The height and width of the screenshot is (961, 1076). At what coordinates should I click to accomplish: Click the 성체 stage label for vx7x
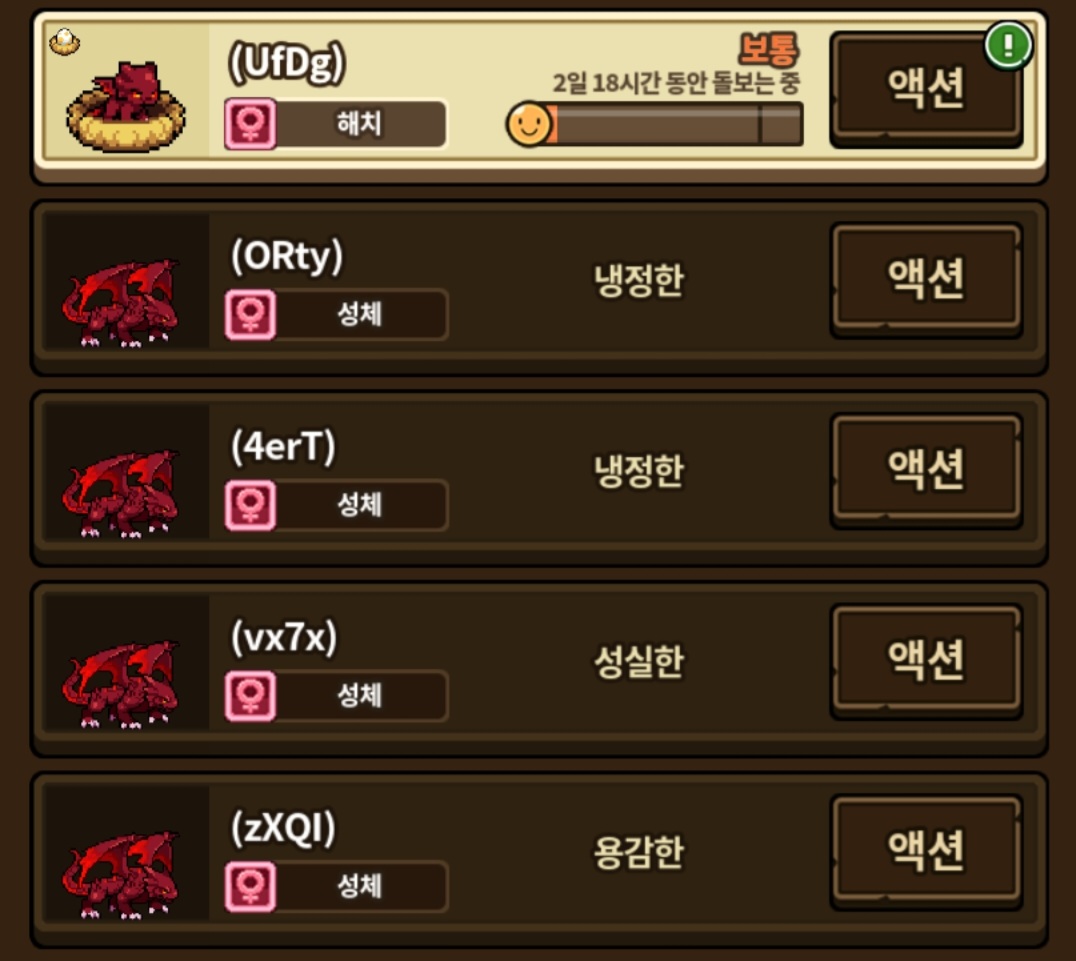click(359, 695)
